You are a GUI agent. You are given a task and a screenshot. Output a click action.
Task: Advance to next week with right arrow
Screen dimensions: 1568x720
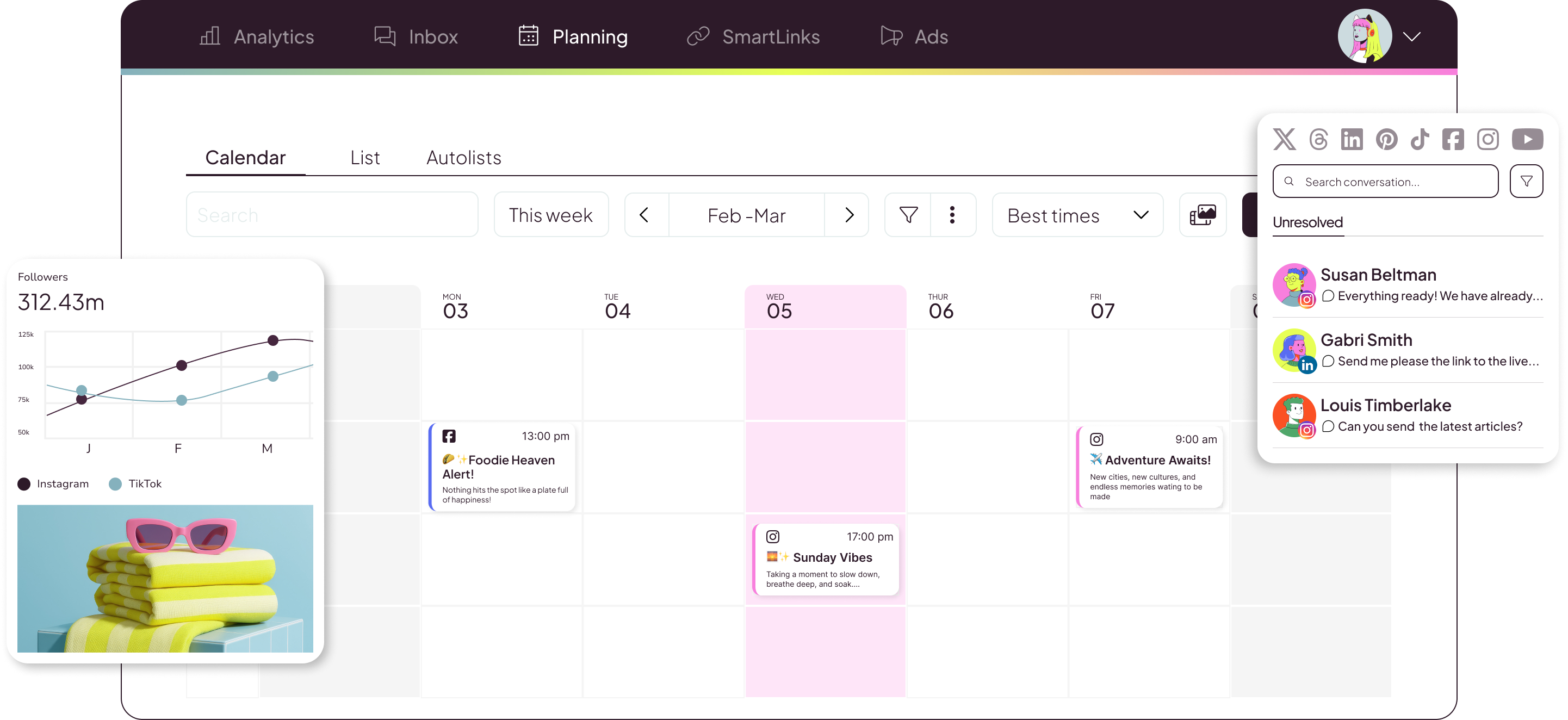tap(848, 214)
